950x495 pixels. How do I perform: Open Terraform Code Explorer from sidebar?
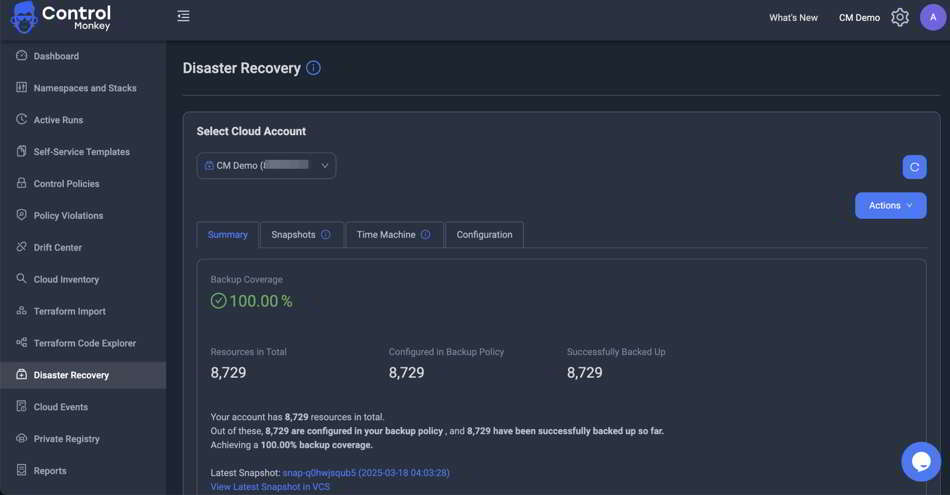(x=84, y=343)
